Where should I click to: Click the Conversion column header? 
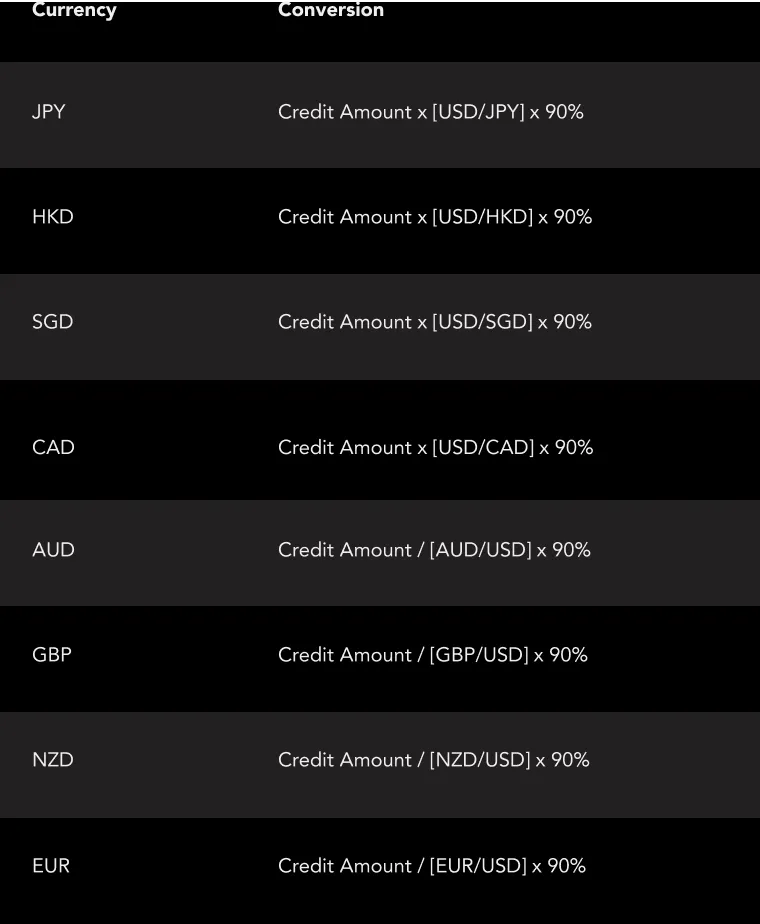tap(331, 10)
